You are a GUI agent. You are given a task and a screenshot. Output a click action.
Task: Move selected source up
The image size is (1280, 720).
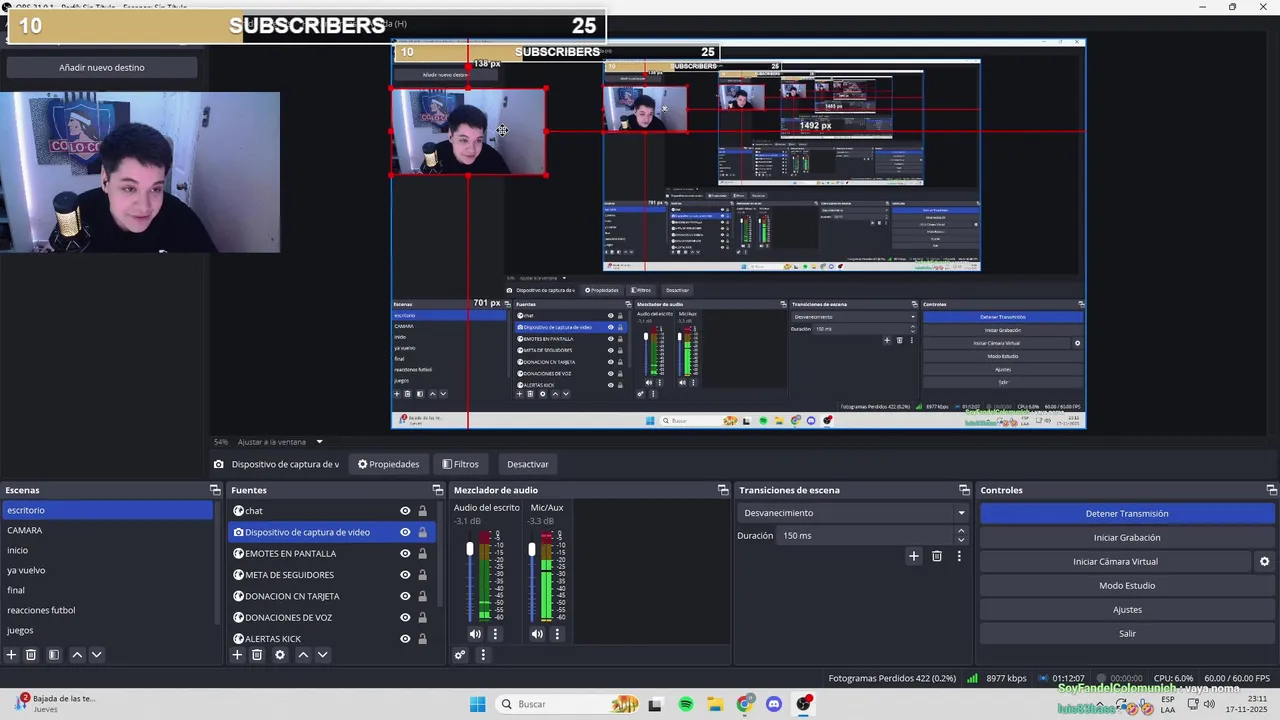point(303,655)
